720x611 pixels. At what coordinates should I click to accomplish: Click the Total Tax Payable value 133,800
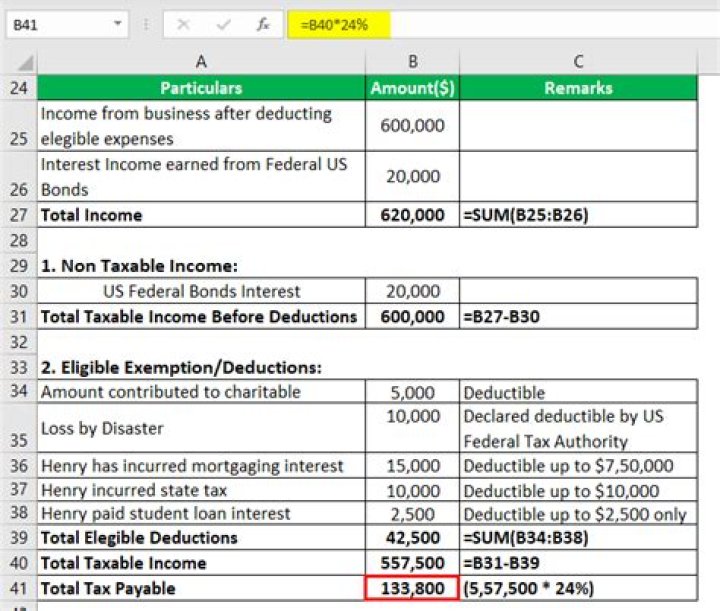click(412, 588)
